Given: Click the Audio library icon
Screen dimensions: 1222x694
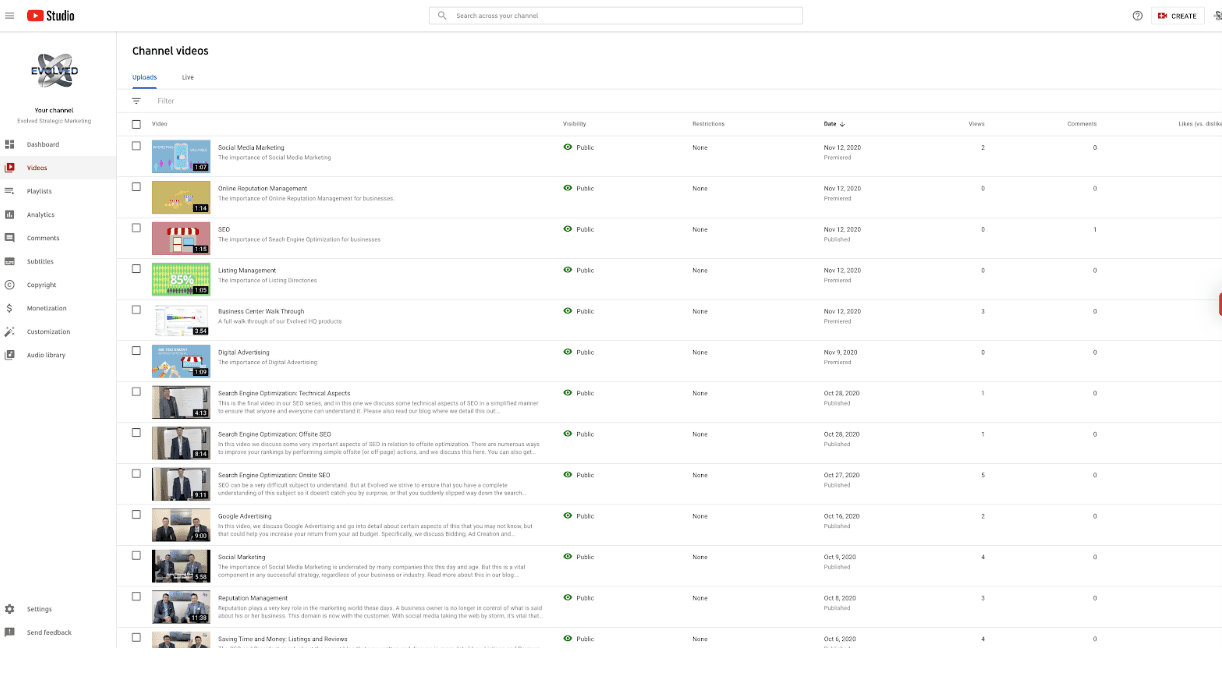Looking at the screenshot, I should 9,355.
